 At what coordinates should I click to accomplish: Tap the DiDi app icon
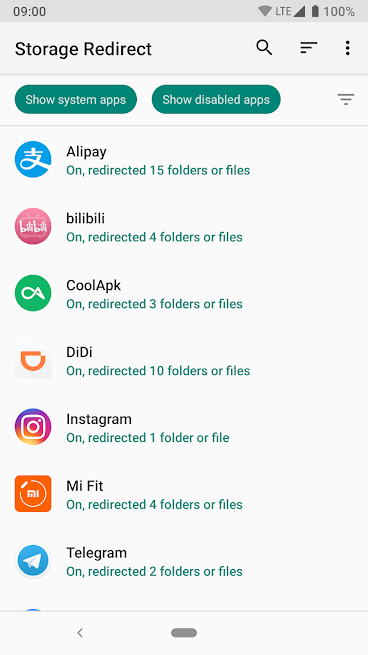(33, 360)
